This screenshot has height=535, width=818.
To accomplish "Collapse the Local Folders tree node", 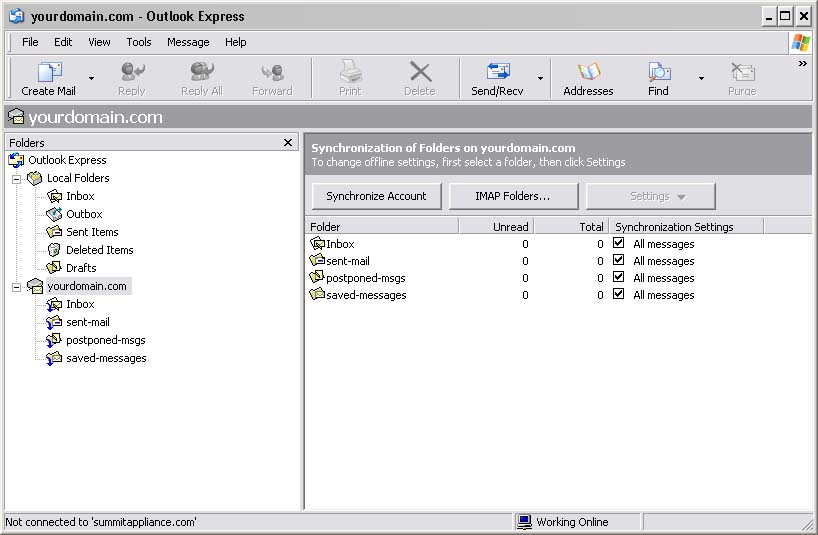I will [x=17, y=179].
